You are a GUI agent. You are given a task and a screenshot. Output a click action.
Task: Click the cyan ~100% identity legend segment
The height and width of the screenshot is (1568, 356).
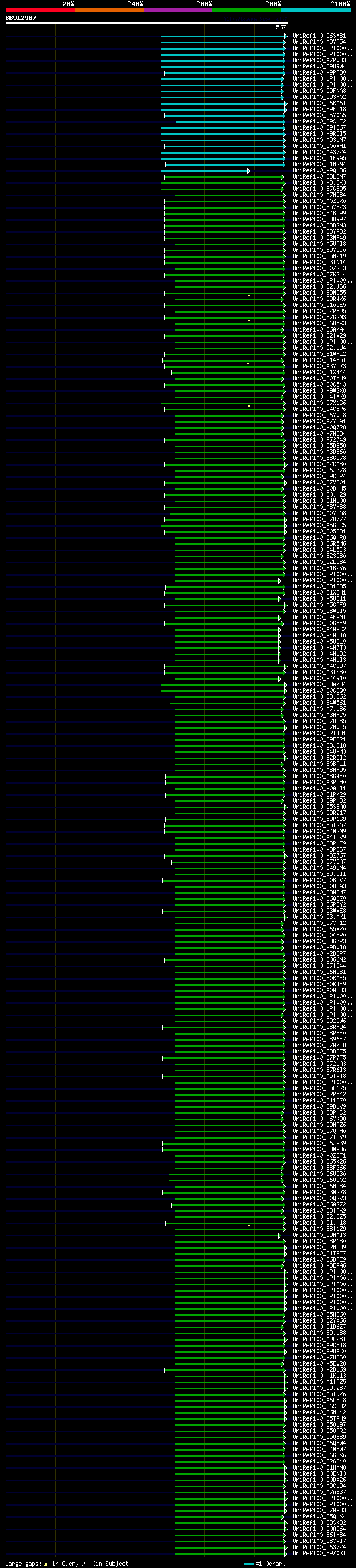tap(316, 10)
